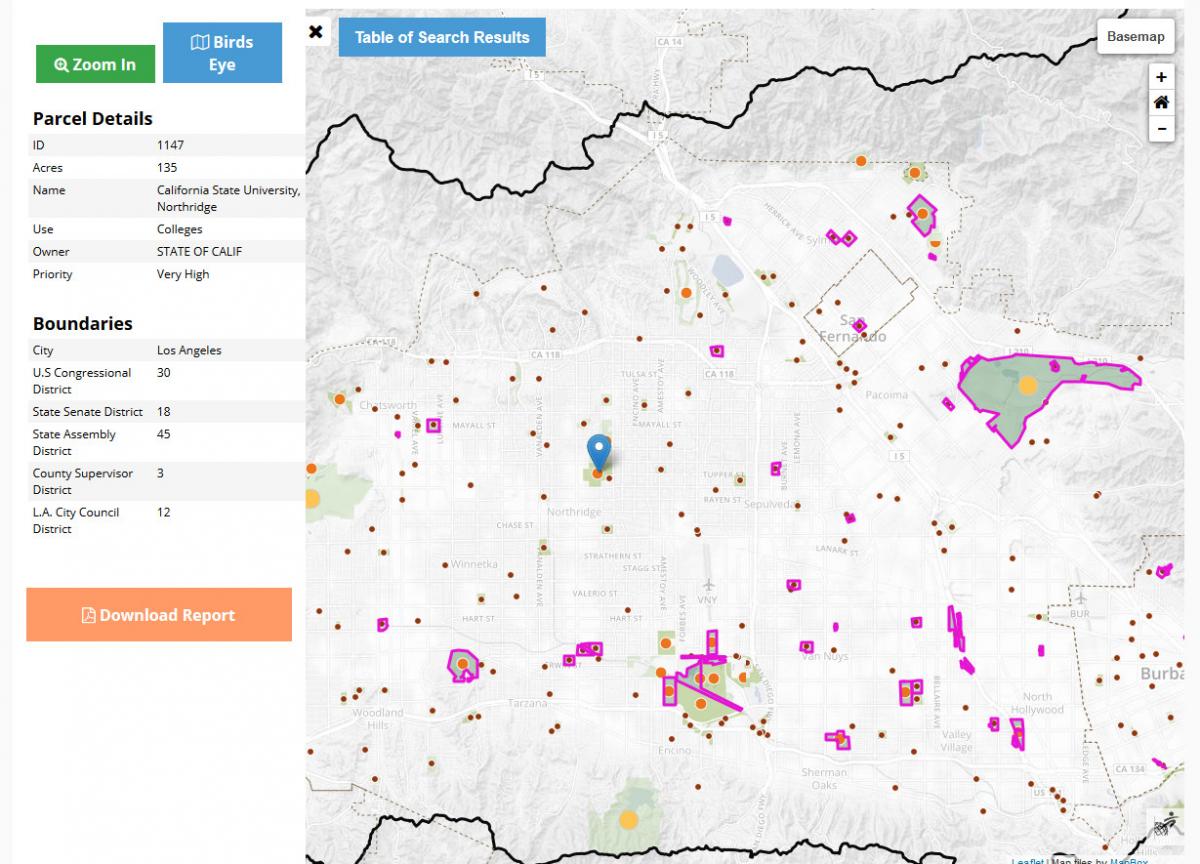Close the search results with the X icon
Screen dimensions: 1200x864
(x=316, y=32)
